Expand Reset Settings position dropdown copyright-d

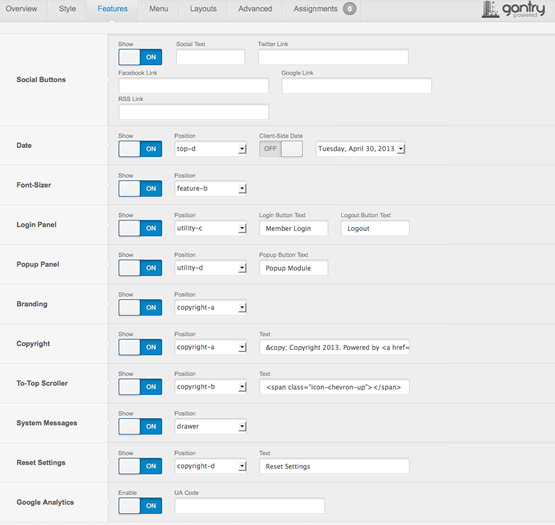[x=211, y=466]
